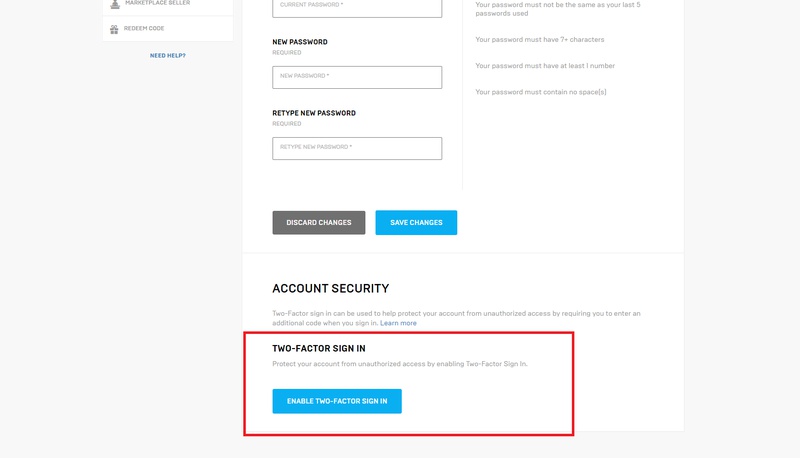Focus the Current Password field
The width and height of the screenshot is (800, 458).
[x=357, y=6]
